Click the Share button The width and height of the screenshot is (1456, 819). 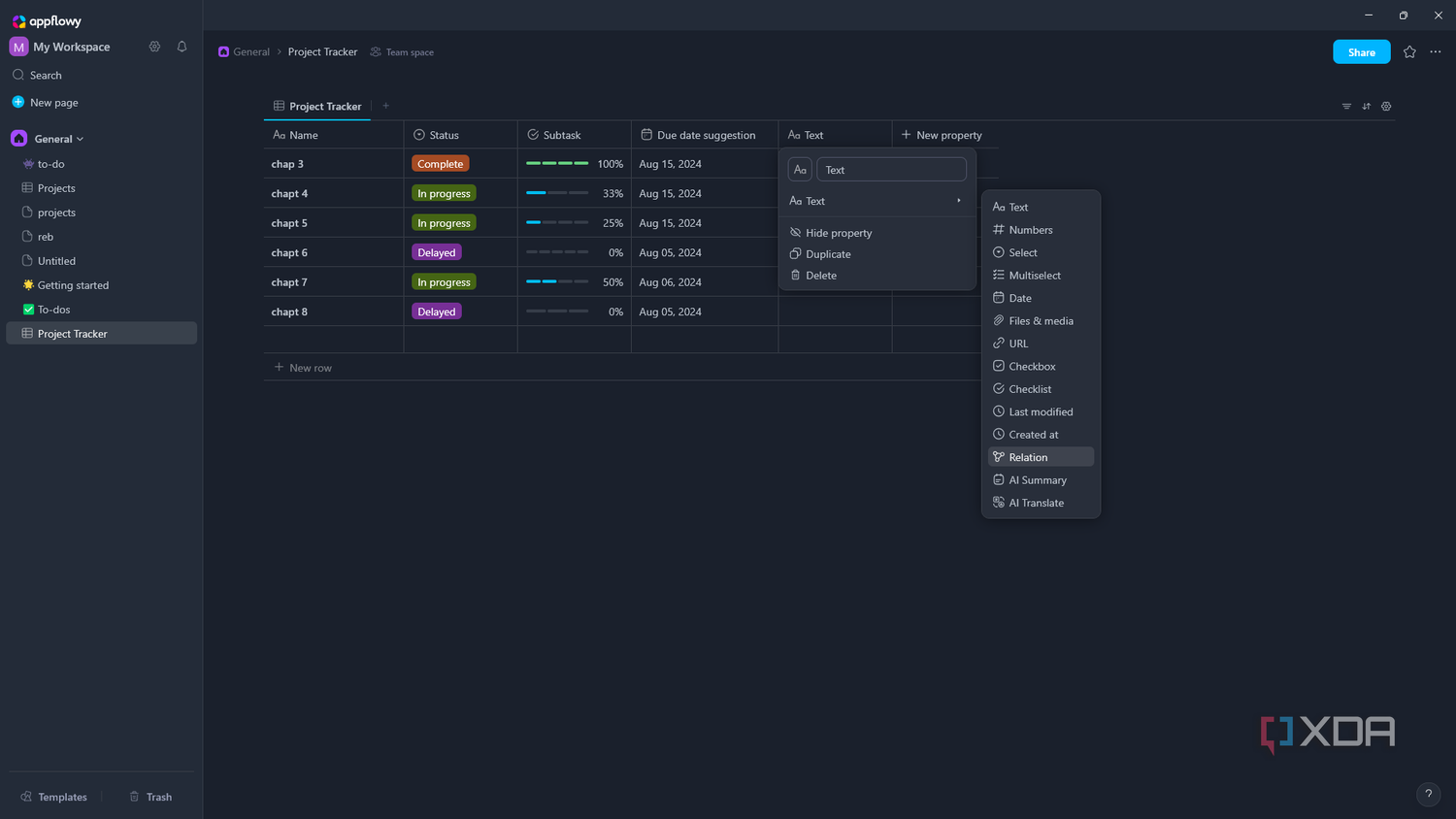coord(1361,52)
